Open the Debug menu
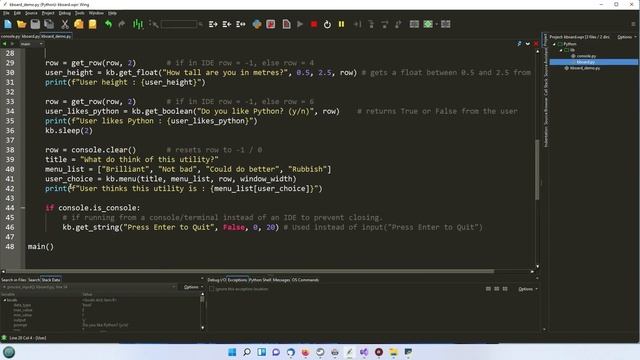This screenshot has height=360, width=640. 64,13
